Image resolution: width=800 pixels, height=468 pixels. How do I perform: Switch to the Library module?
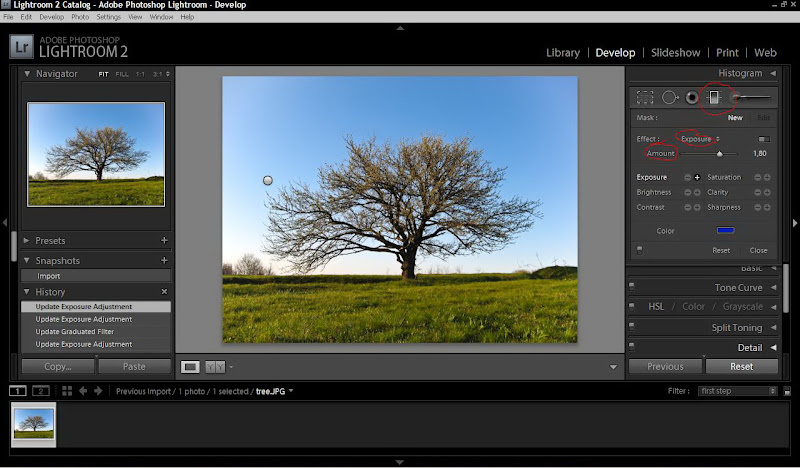click(x=563, y=52)
